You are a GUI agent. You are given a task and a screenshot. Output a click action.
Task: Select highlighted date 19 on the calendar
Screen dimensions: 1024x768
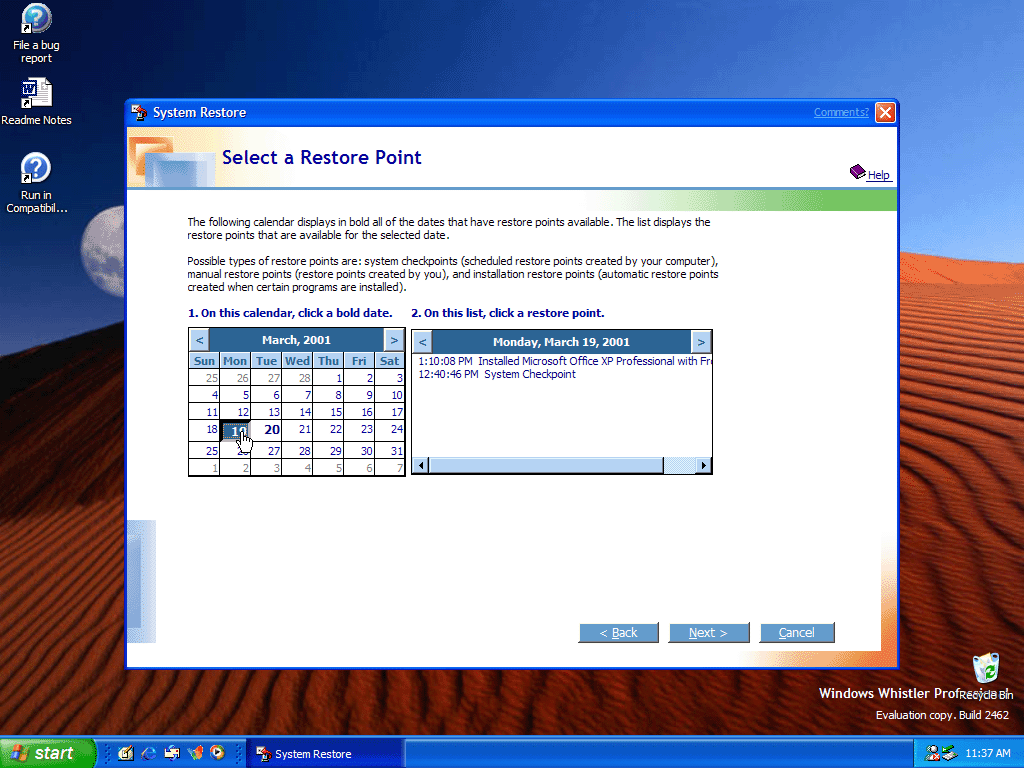(235, 430)
